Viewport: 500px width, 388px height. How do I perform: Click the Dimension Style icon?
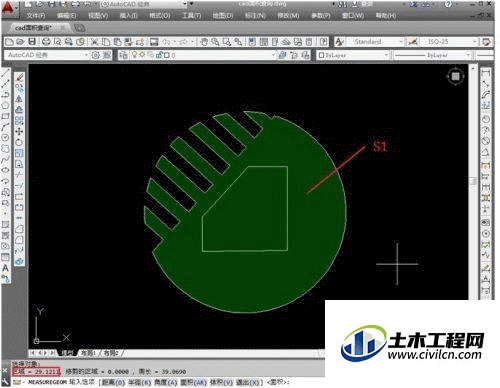tap(413, 42)
